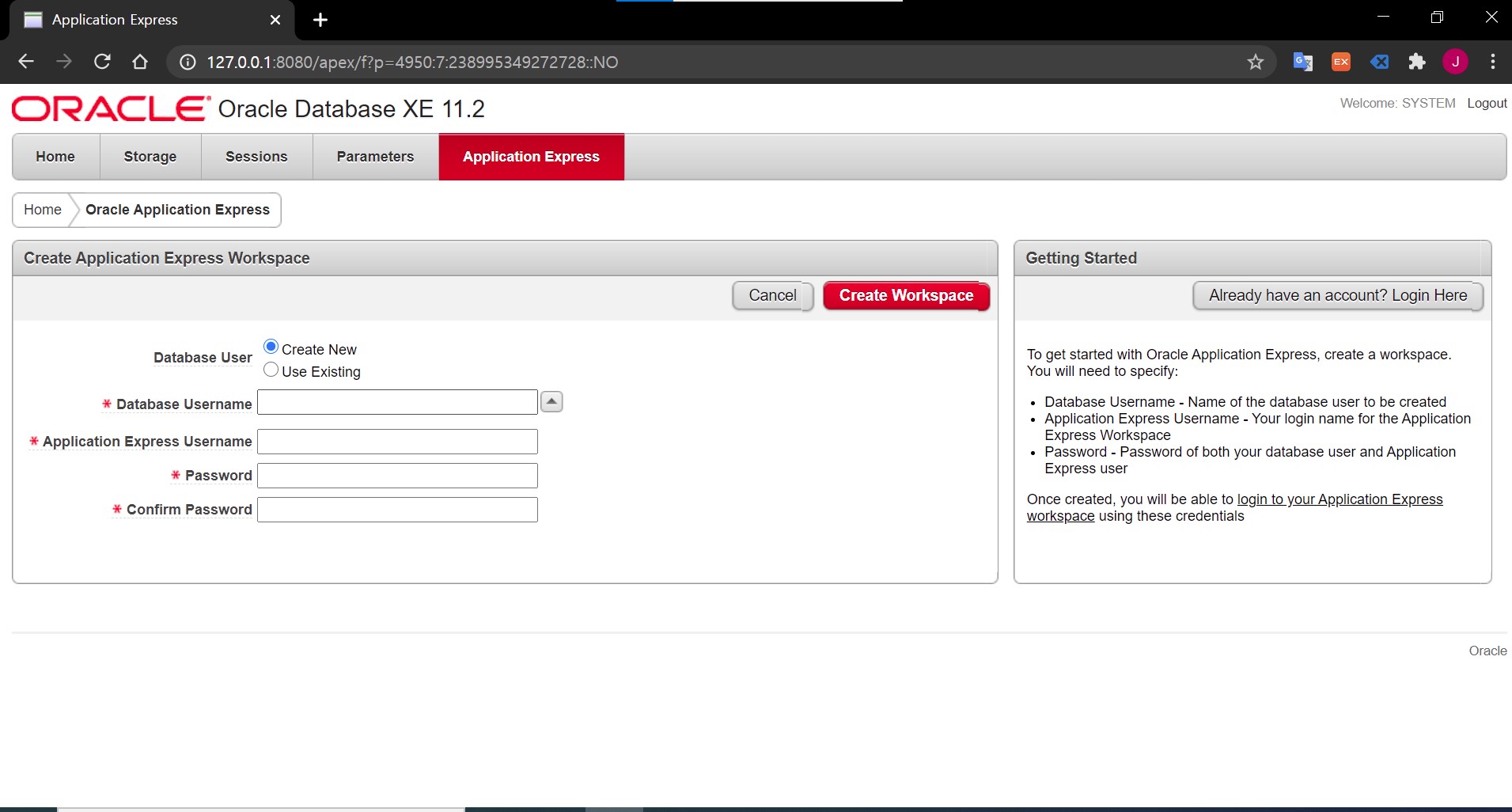
Task: Select the Application Express tab
Action: coord(532,157)
